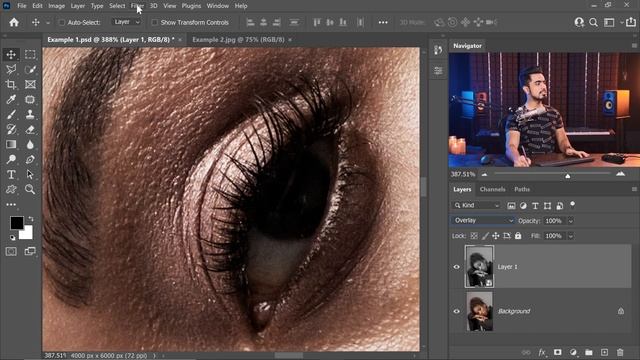The image size is (640, 360).
Task: Toggle Quick Mask mode button
Action: 11,251
